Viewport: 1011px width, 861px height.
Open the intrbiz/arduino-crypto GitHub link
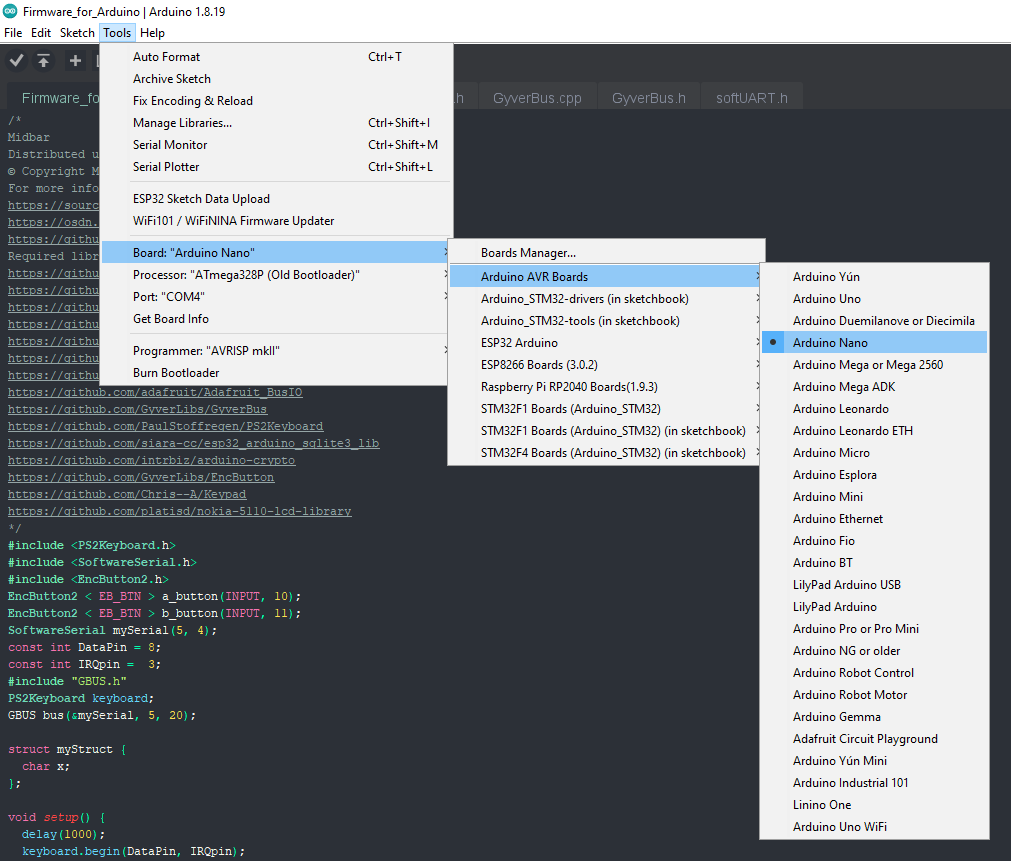tap(152, 460)
